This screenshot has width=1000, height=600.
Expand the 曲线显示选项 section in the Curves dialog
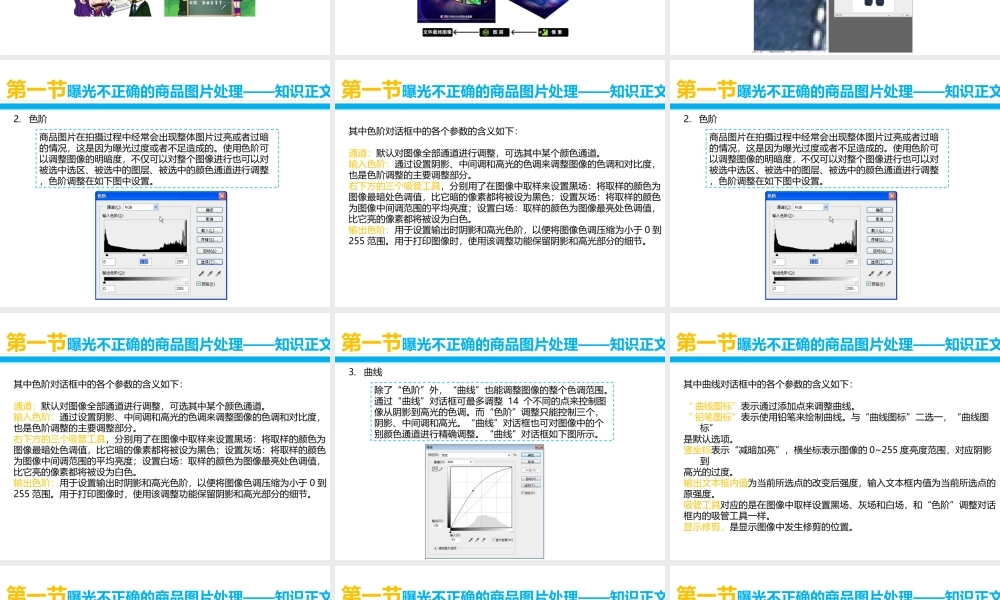[x=436, y=548]
